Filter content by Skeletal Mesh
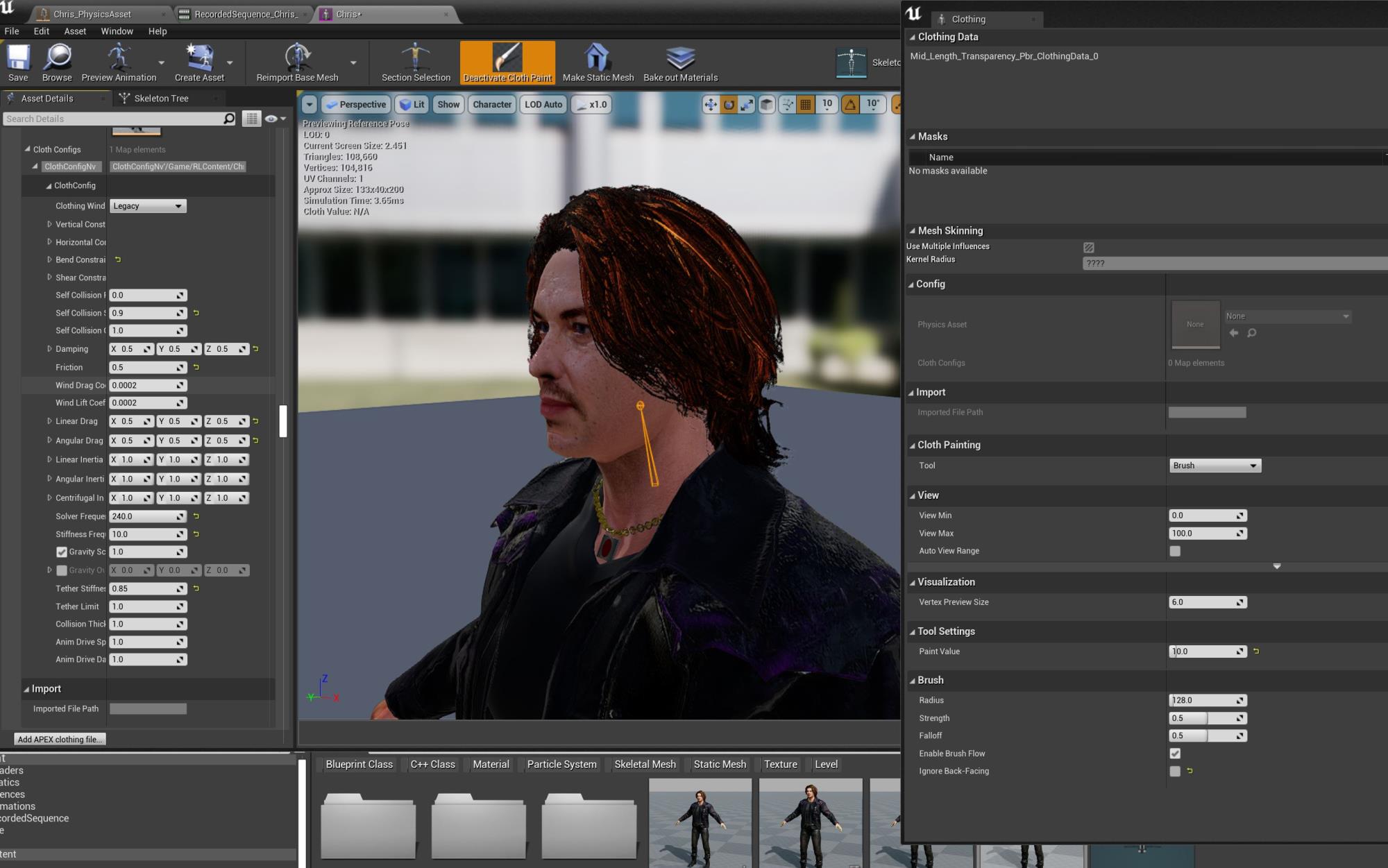Viewport: 1388px width, 868px height. click(645, 765)
